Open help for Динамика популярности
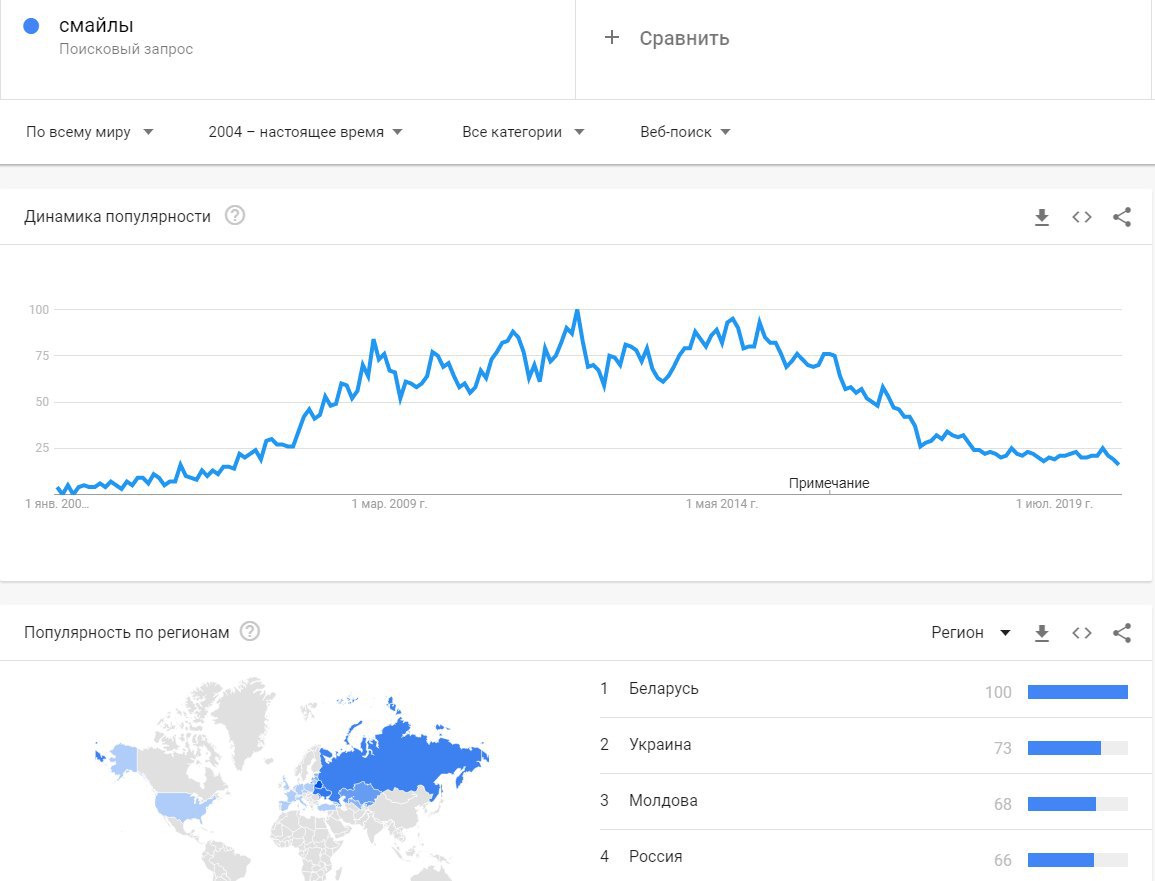Viewport: 1155px width, 881px height. click(x=235, y=216)
